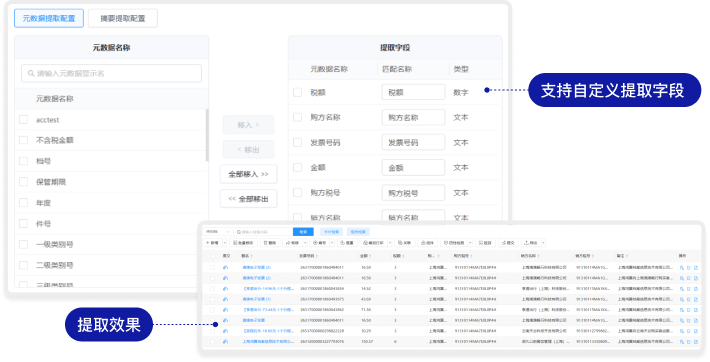This screenshot has width=710, height=362.
Task: Tick the 年度 checkbox
Action: (24, 203)
